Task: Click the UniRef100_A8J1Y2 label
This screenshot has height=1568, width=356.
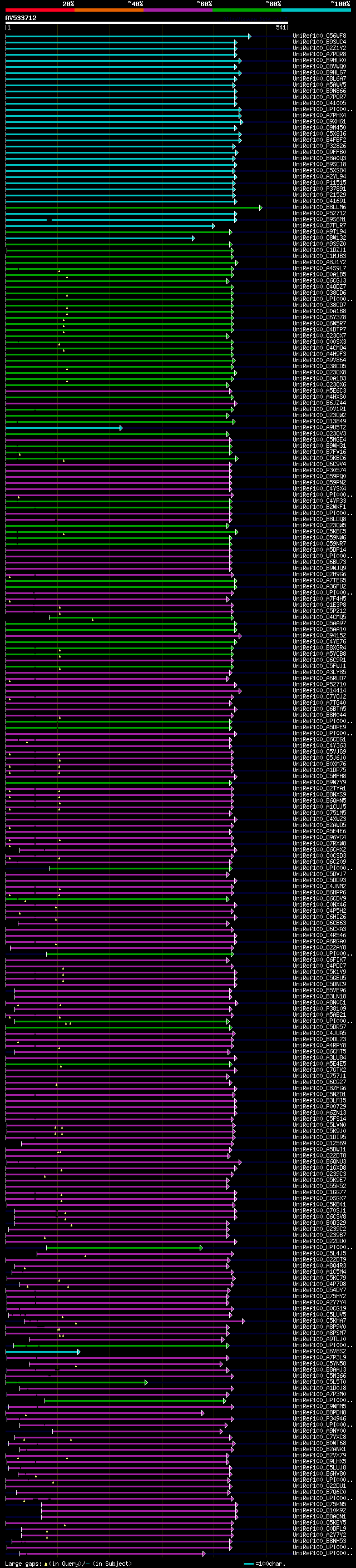Action: [319, 263]
